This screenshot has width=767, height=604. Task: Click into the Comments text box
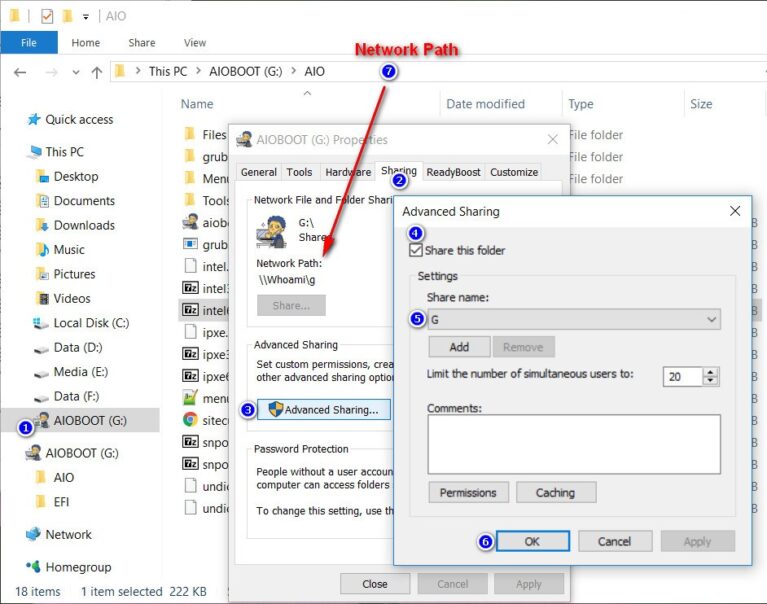tap(574, 444)
